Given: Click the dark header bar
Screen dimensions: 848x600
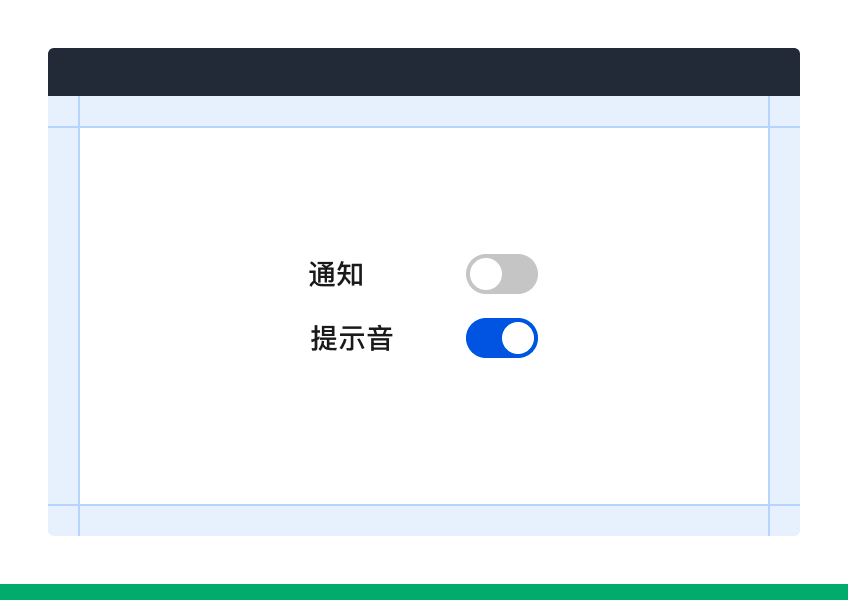Looking at the screenshot, I should (x=424, y=72).
